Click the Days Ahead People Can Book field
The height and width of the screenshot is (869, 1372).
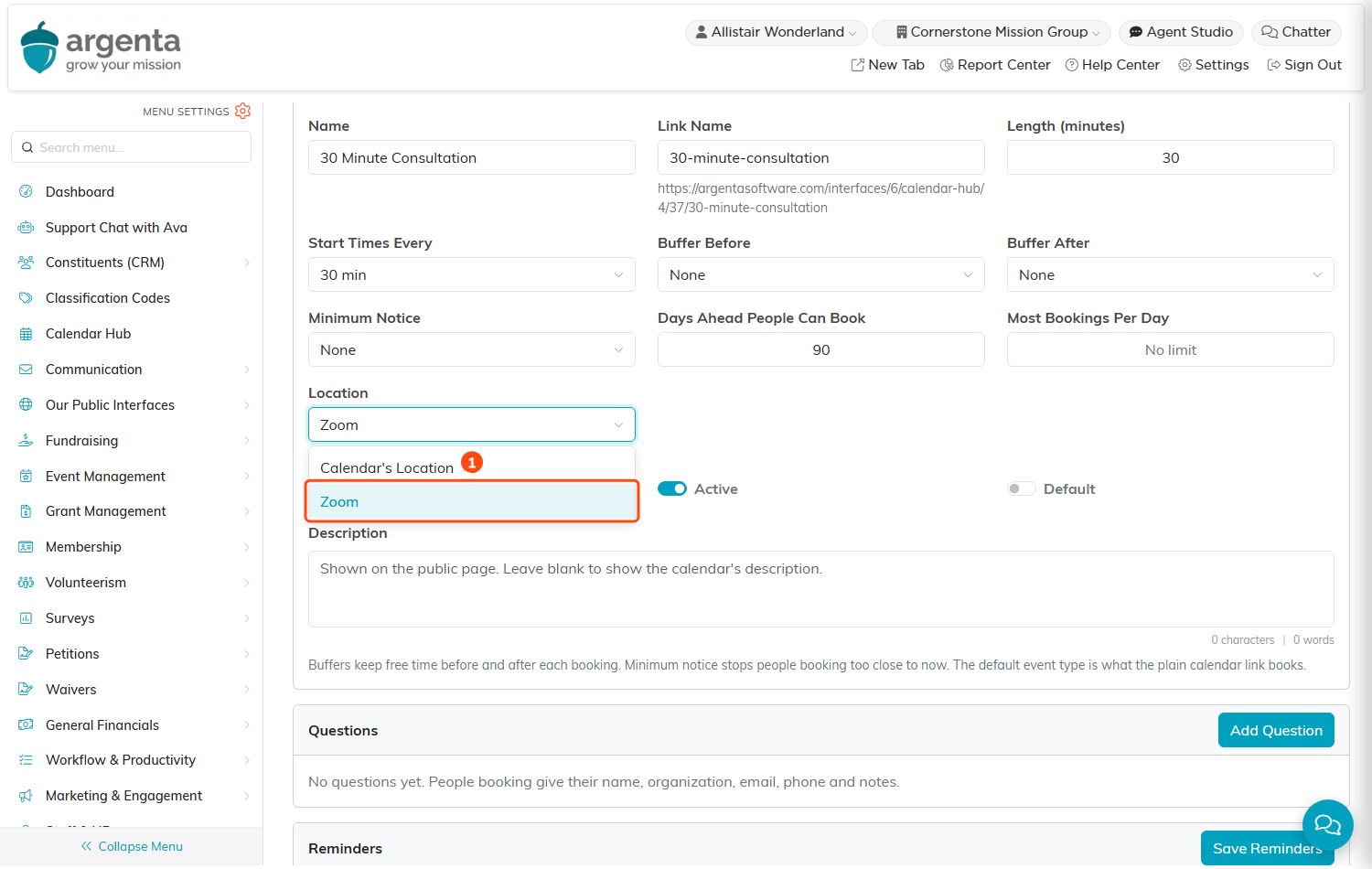coord(821,349)
